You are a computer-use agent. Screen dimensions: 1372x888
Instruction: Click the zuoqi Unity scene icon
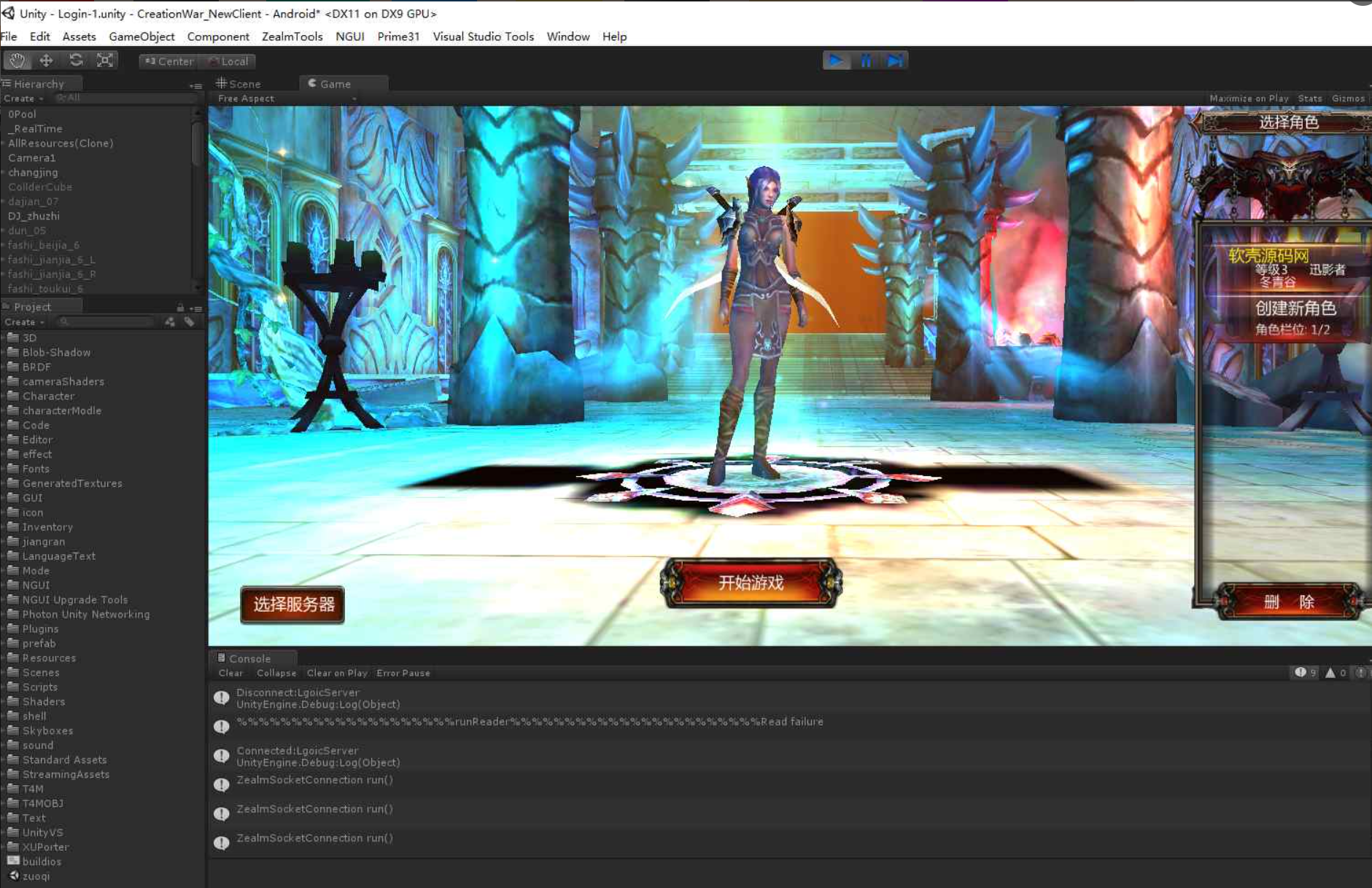[13, 876]
